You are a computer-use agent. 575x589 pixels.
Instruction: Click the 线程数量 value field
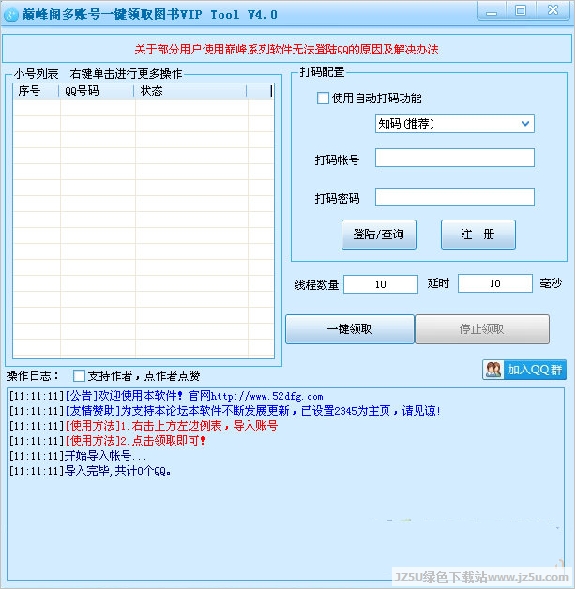pyautogui.click(x=380, y=284)
